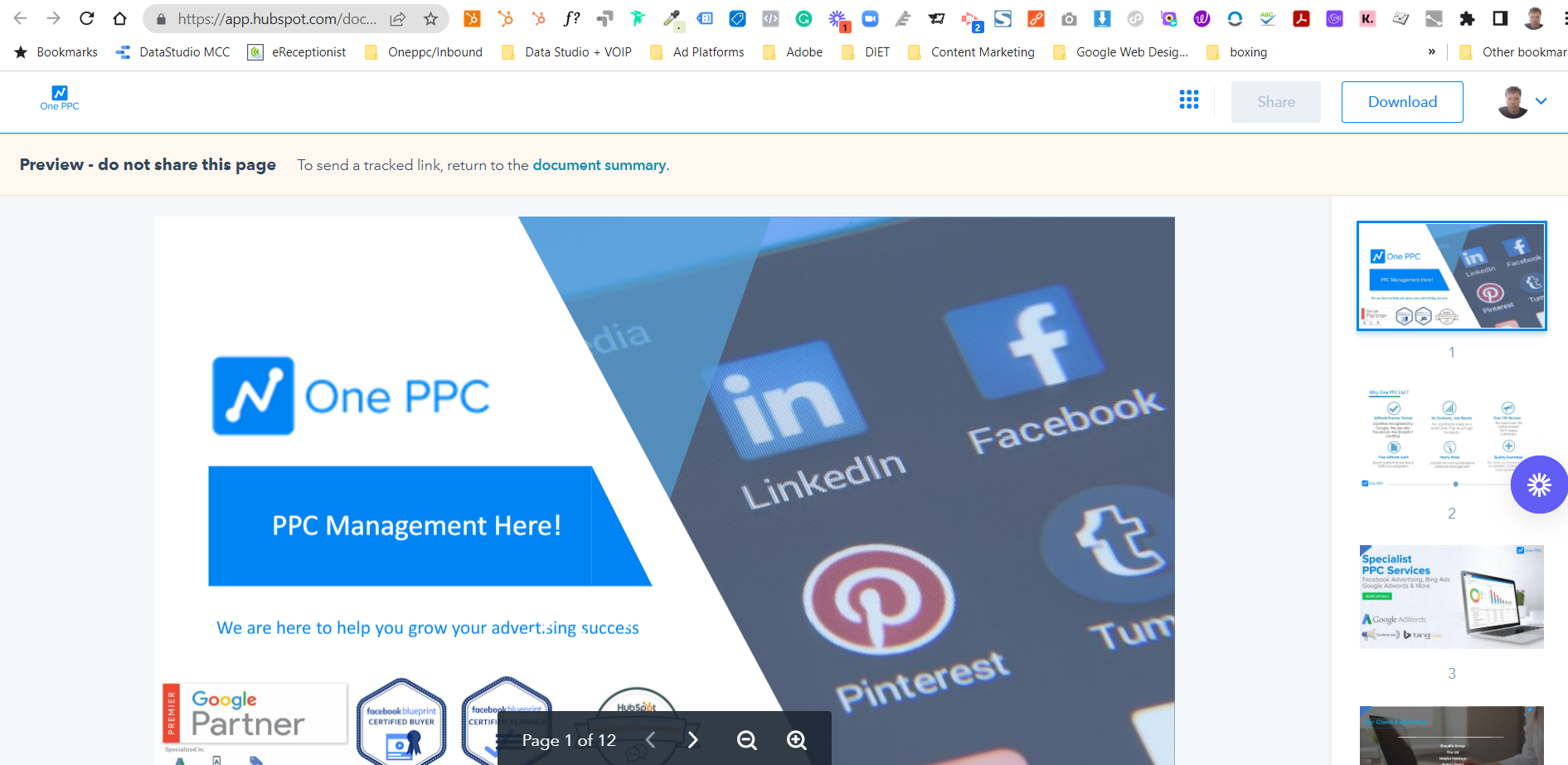1568x765 pixels.
Task: Open the purple assistant widget bubble
Action: (1539, 484)
